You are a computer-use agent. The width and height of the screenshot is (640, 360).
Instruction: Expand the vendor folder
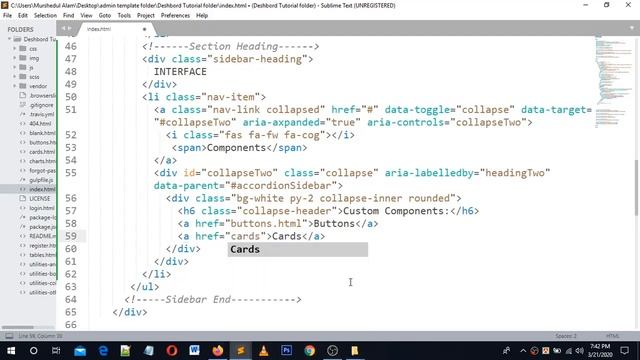pos(14,86)
